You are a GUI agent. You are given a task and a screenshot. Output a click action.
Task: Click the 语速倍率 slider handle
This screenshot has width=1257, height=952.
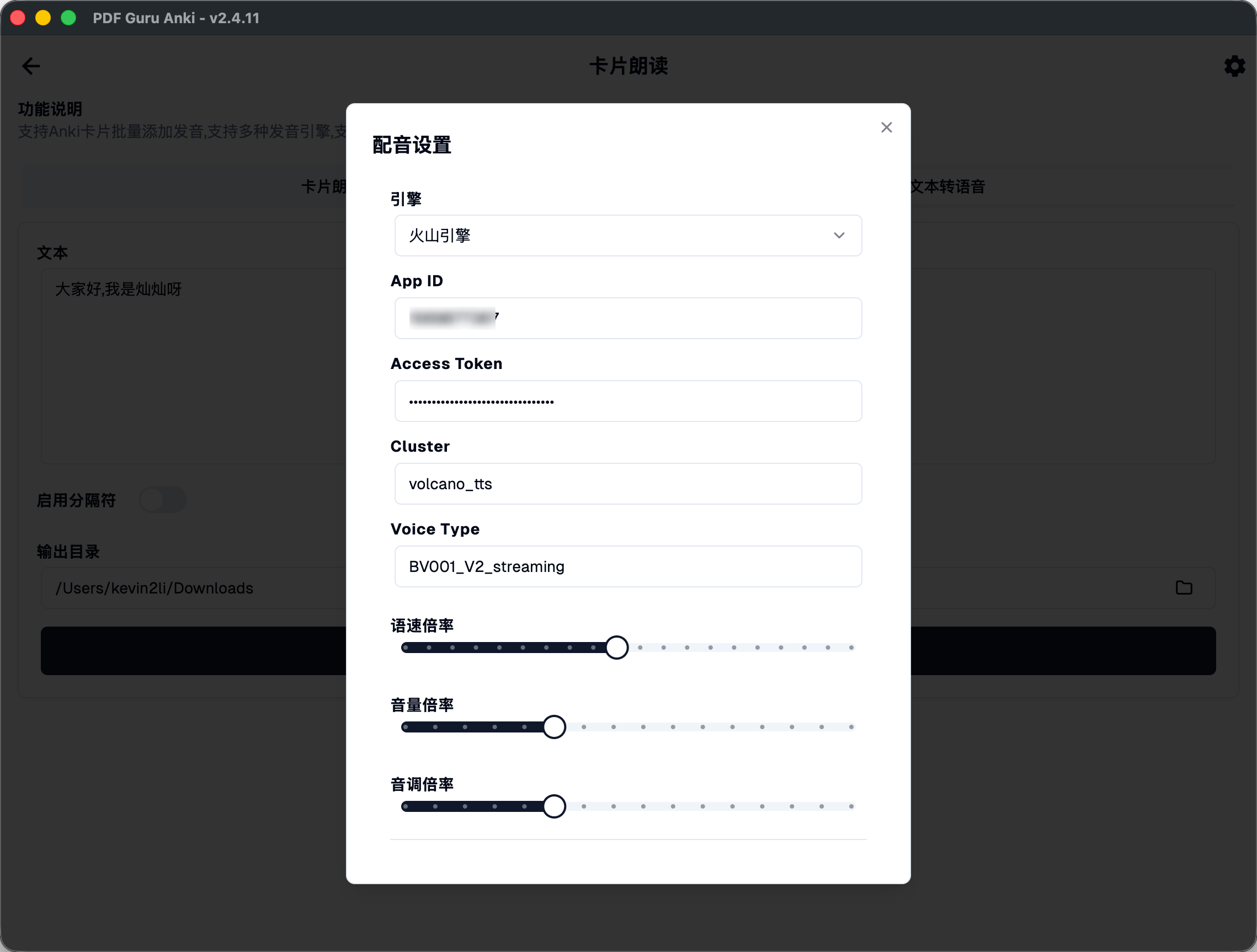(616, 648)
